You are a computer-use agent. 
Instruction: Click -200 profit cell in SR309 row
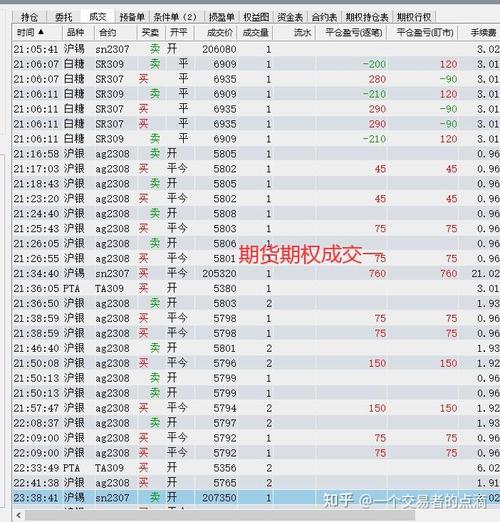coord(374,64)
